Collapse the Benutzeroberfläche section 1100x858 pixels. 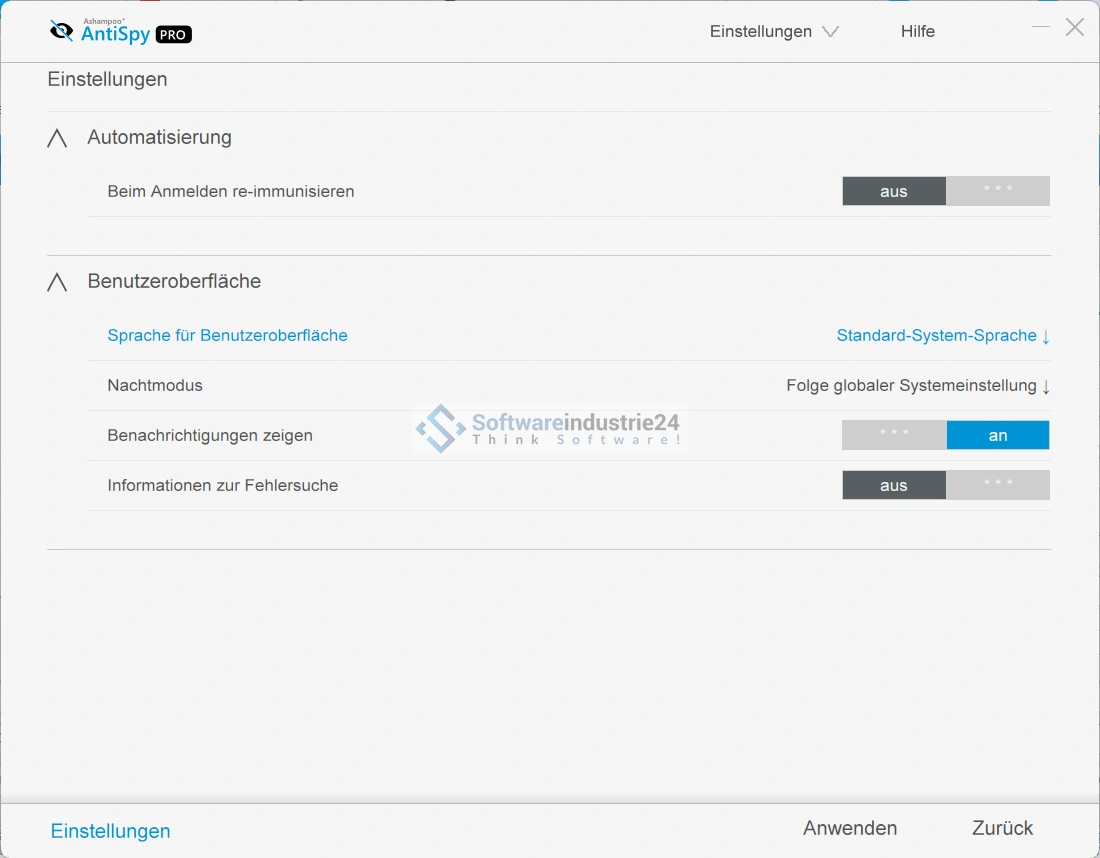click(x=57, y=283)
